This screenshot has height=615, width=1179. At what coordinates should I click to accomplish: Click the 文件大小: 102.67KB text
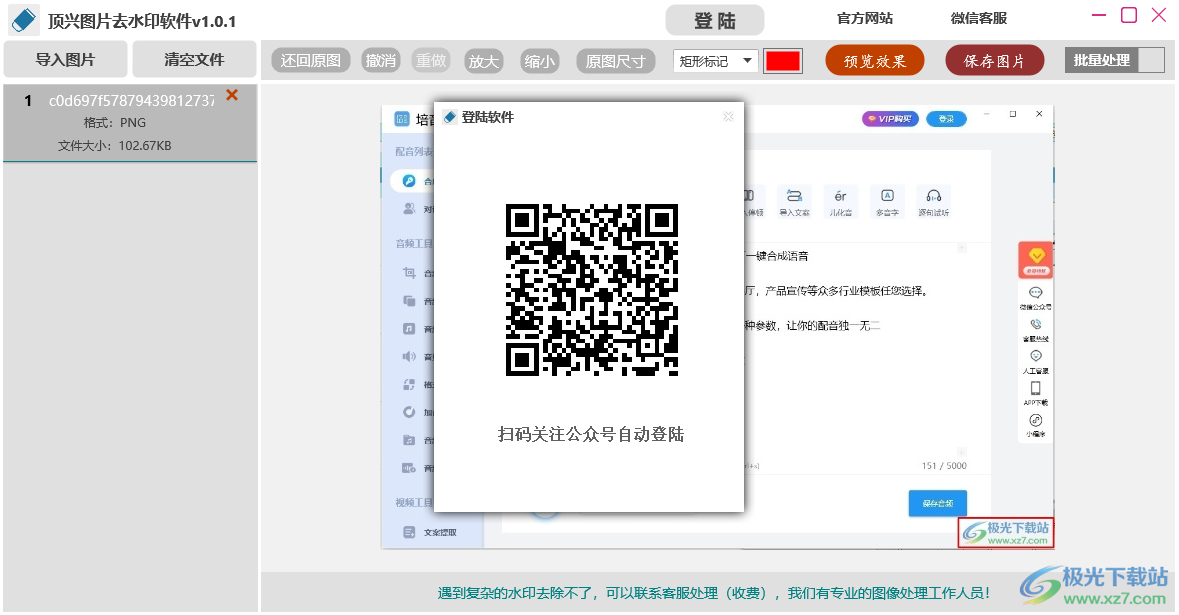click(x=114, y=146)
